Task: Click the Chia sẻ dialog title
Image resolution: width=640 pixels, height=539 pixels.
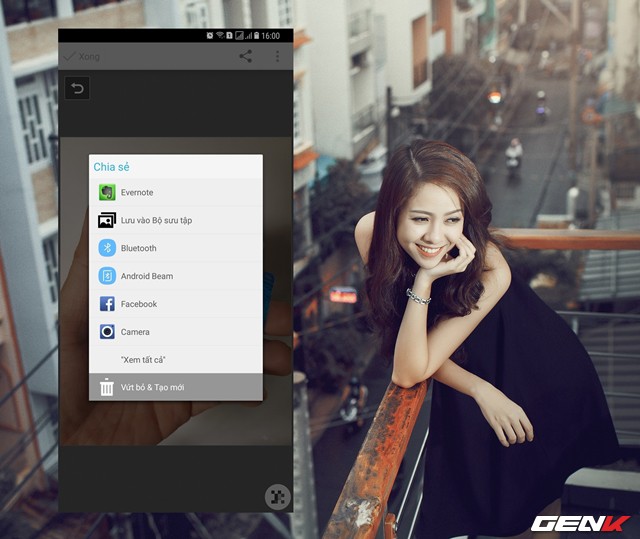Action: [x=111, y=166]
